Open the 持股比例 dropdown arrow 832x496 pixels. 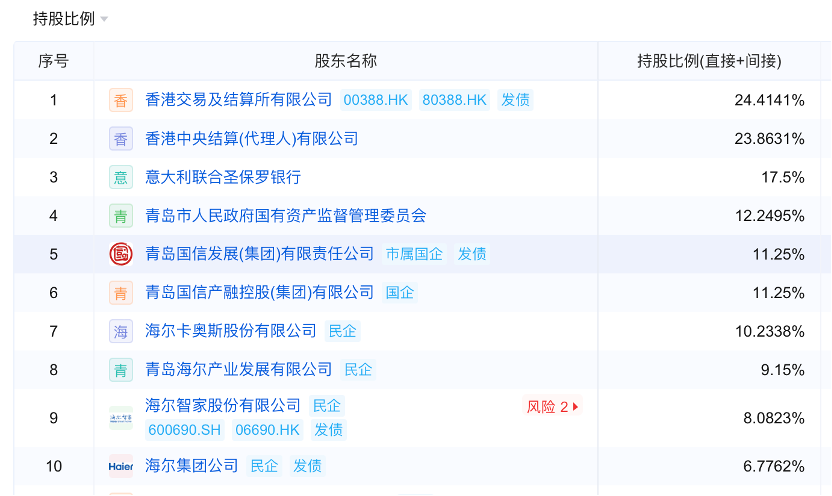[105, 20]
